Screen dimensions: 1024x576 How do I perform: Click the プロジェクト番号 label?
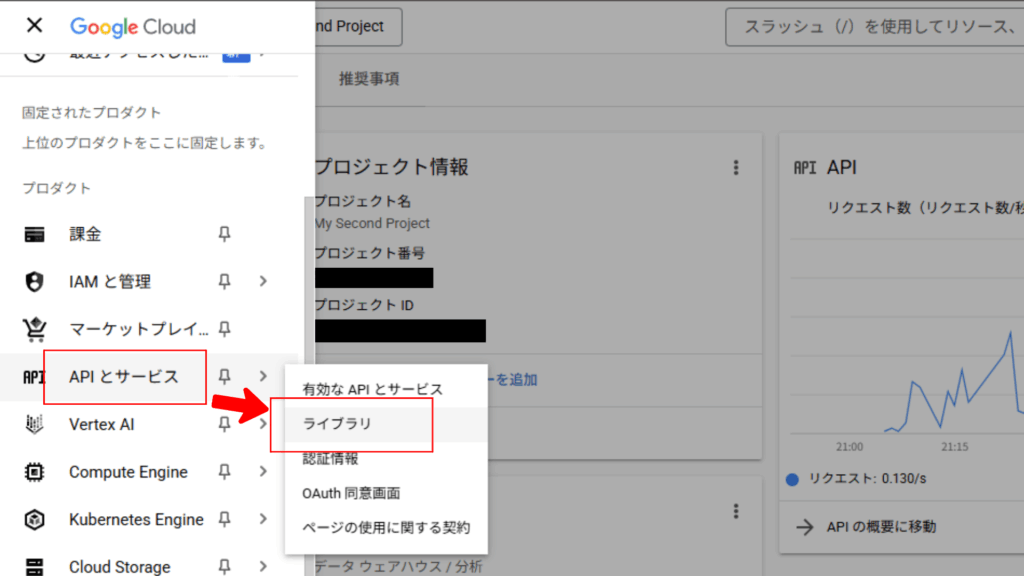pos(370,253)
